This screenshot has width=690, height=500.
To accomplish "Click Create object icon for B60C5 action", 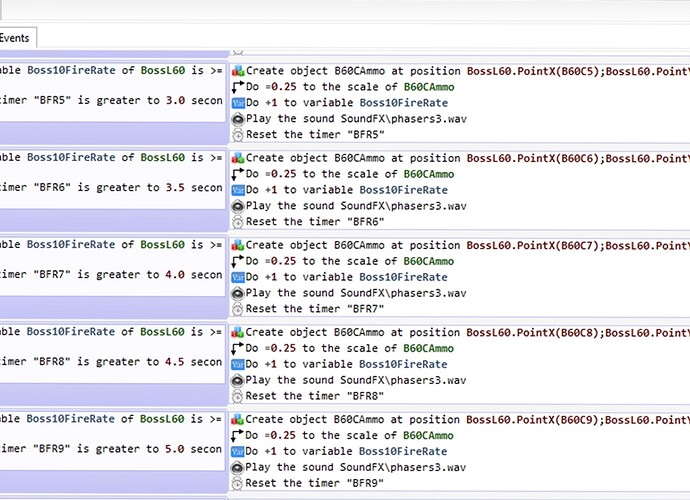I will [238, 71].
